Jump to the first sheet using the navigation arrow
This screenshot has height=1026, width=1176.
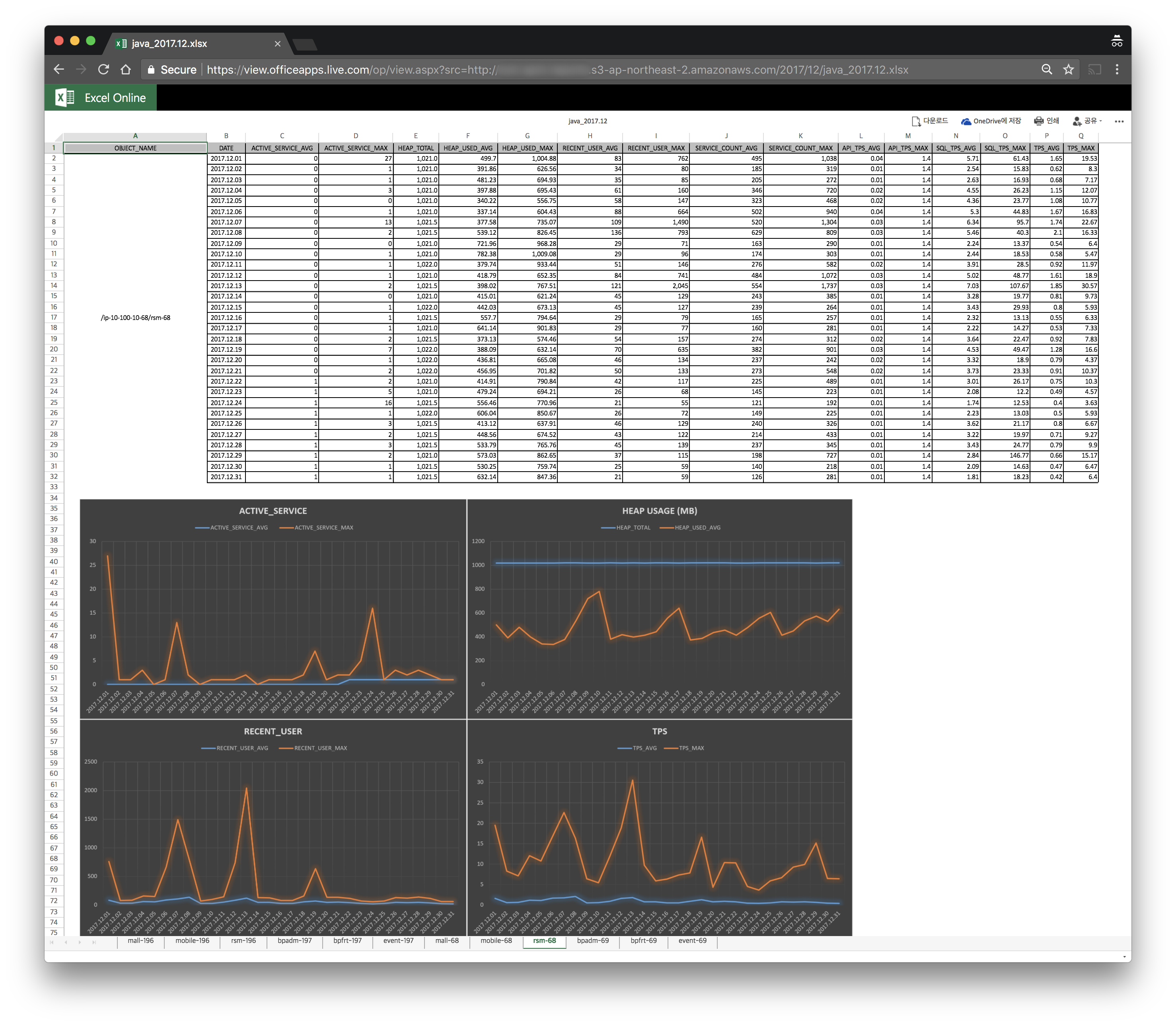click(51, 942)
